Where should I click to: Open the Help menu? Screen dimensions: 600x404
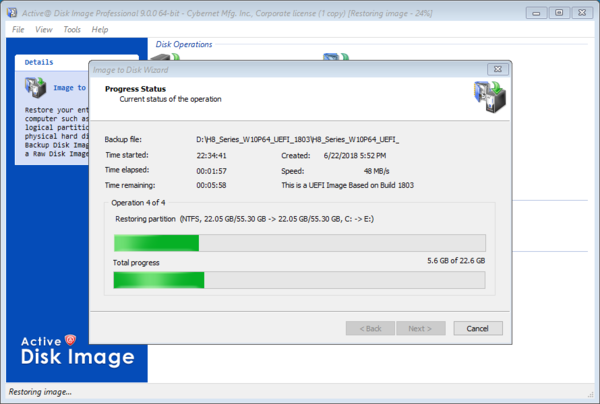(100, 30)
